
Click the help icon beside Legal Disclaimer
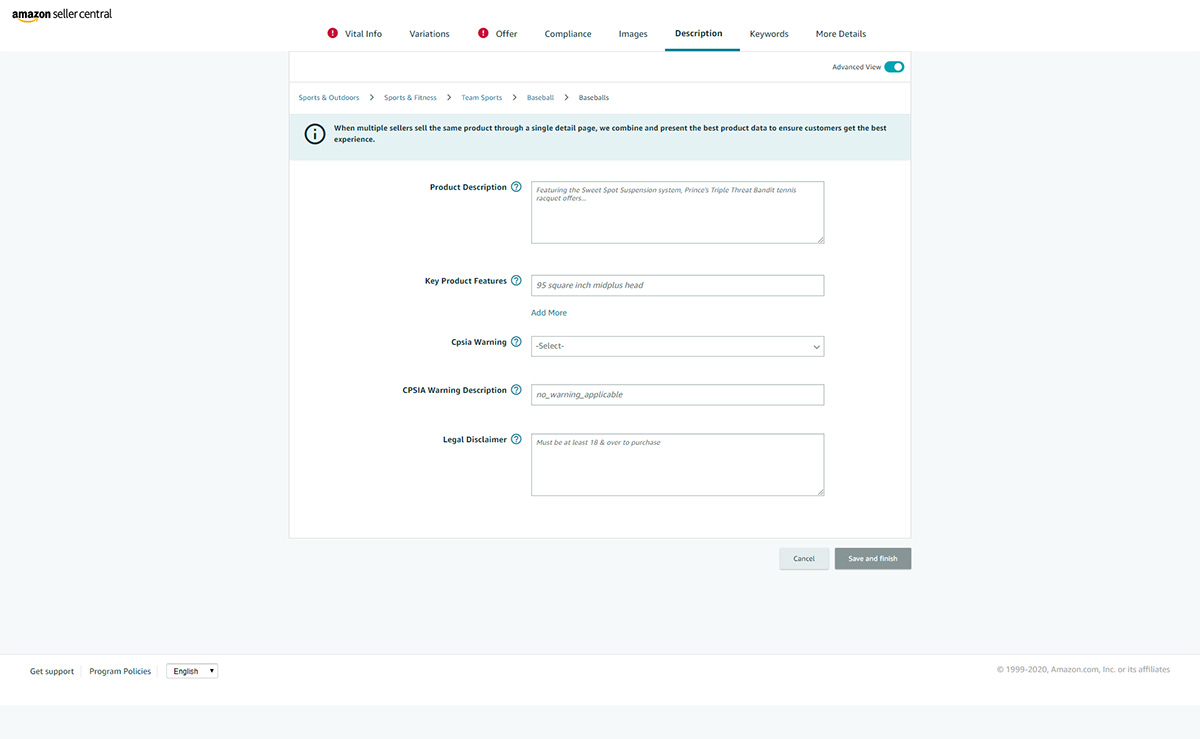pos(516,439)
